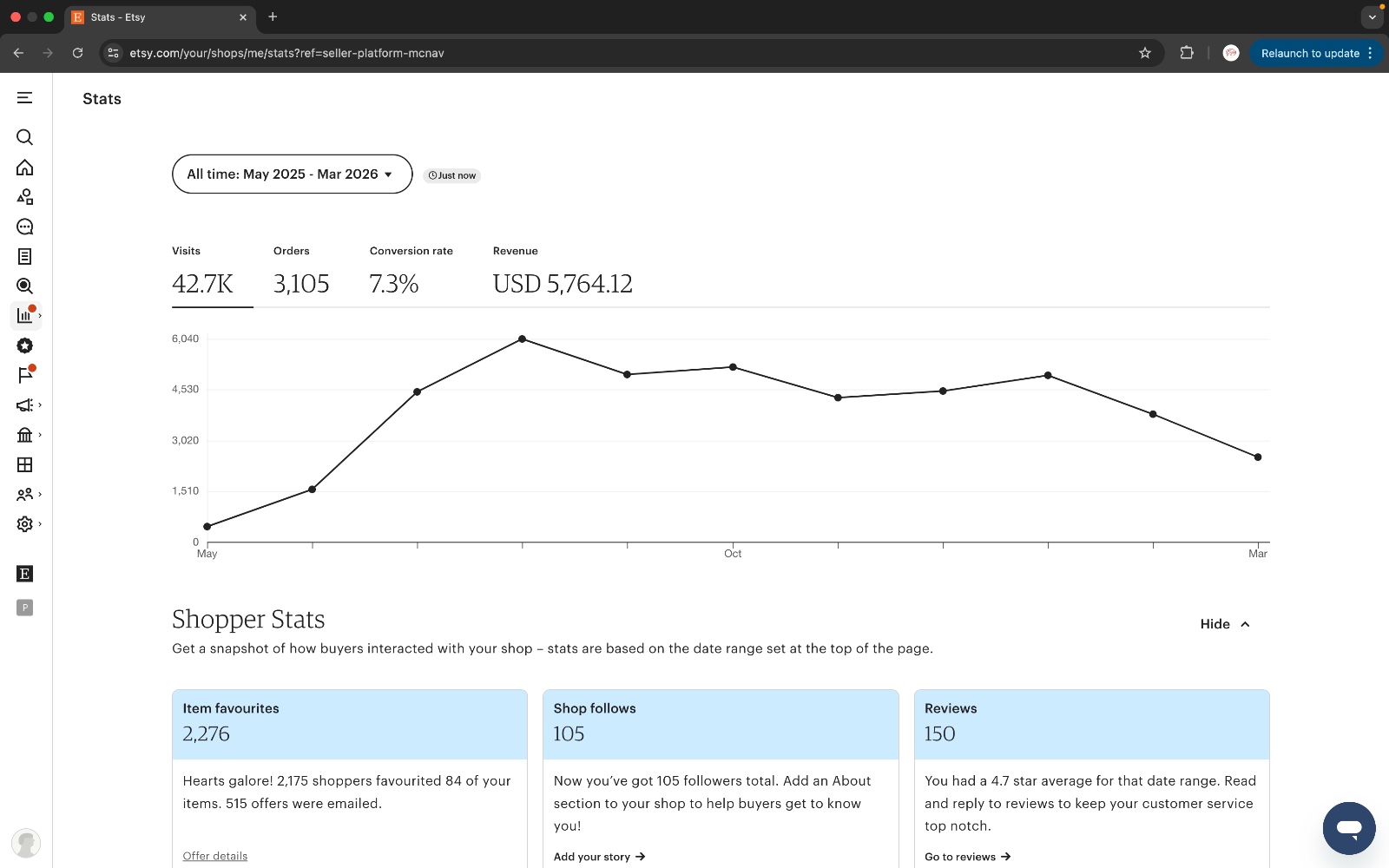Click the 'Offer details' link

(x=215, y=856)
